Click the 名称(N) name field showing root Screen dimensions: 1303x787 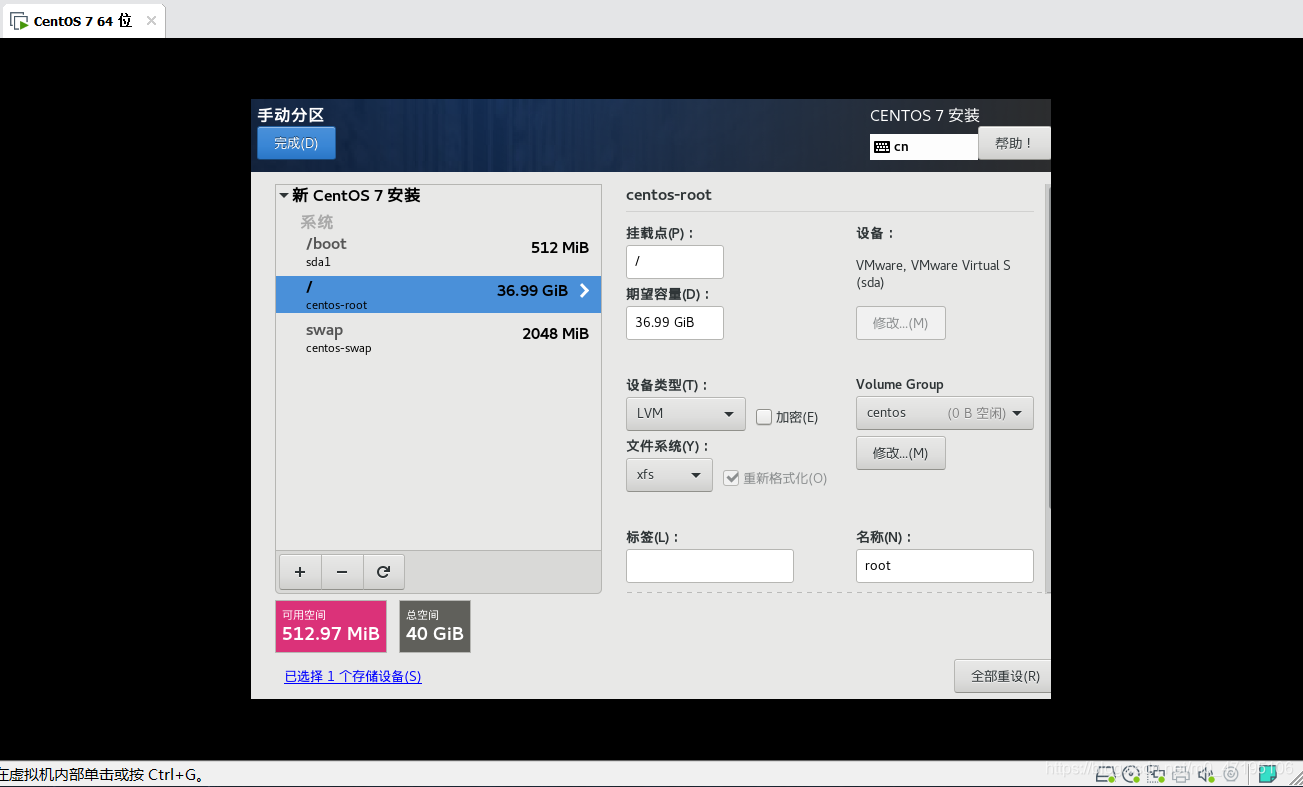[x=945, y=566]
